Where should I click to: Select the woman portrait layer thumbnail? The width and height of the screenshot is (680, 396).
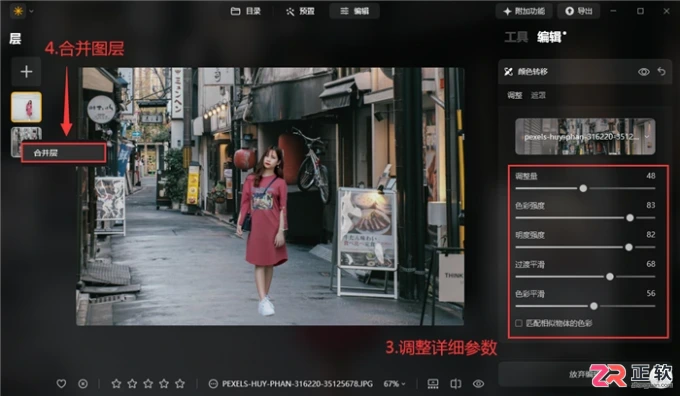pyautogui.click(x=26, y=107)
